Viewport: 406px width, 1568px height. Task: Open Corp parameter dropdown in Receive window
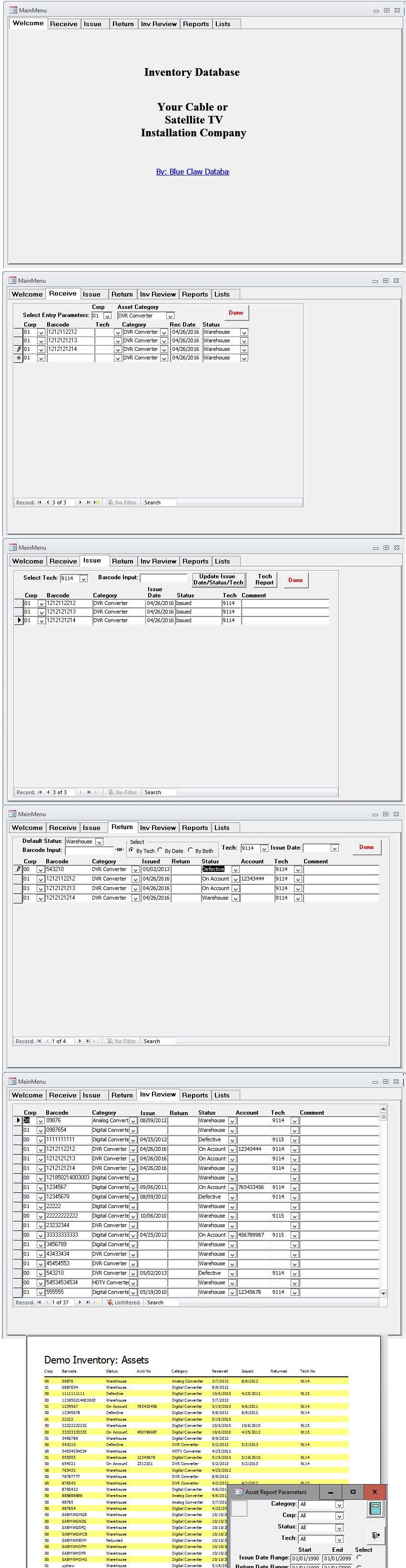(x=107, y=316)
